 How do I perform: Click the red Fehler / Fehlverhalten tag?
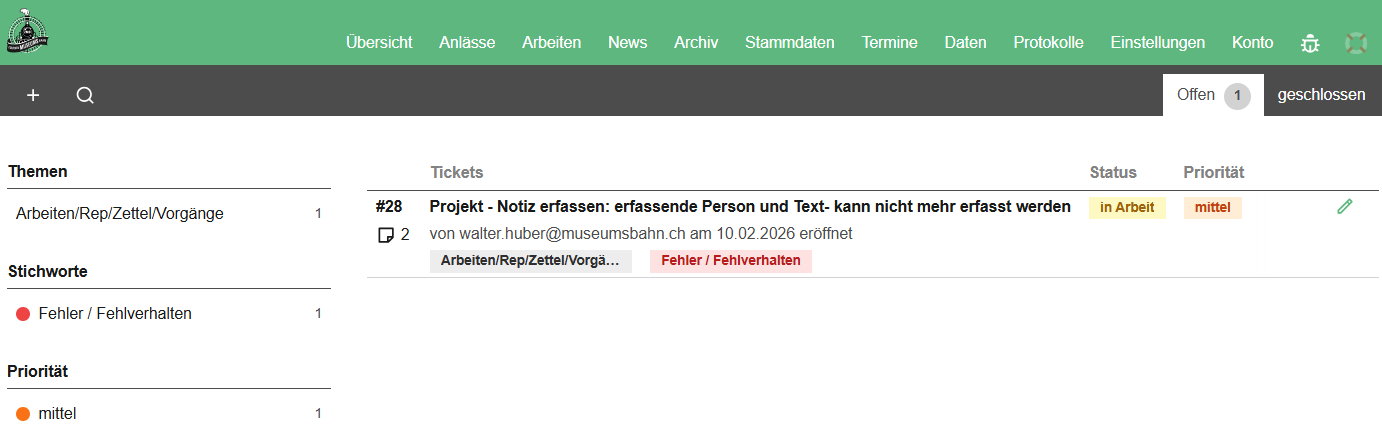pos(730,261)
